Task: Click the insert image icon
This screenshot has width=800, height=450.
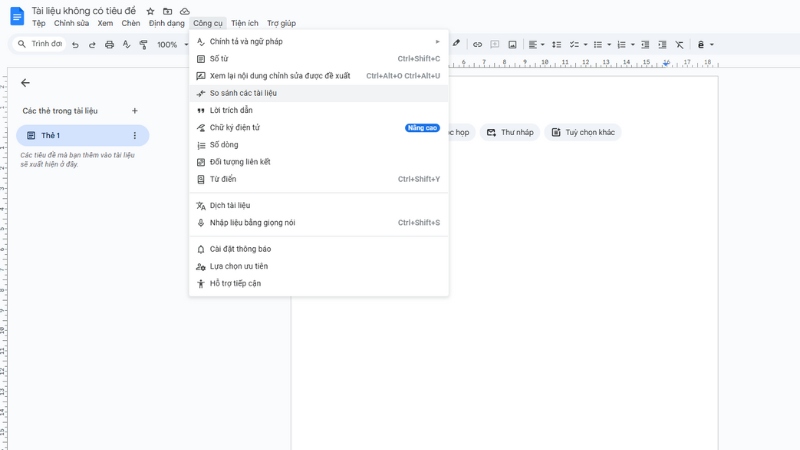Action: 512,45
